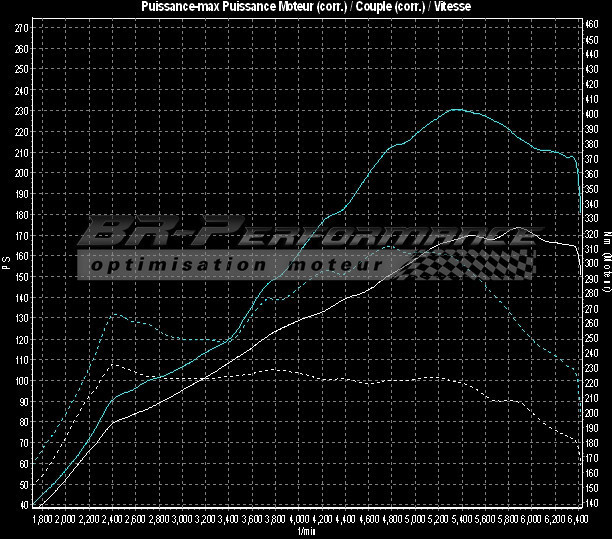Select the 4,000 tick on the rpm axis

299,520
